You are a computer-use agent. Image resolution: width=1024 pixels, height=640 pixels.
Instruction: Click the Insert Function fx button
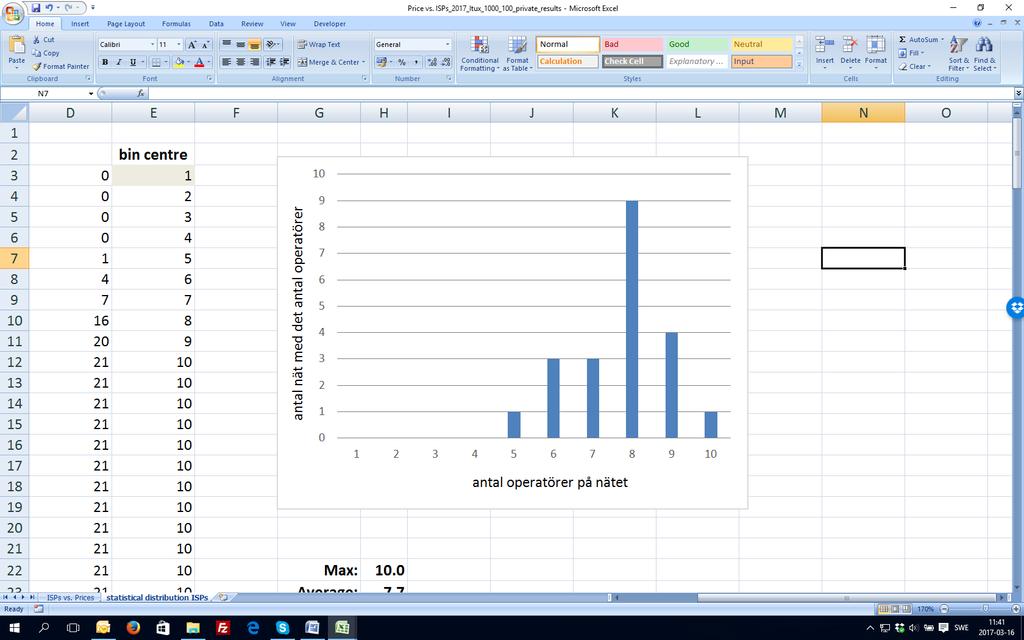141,93
